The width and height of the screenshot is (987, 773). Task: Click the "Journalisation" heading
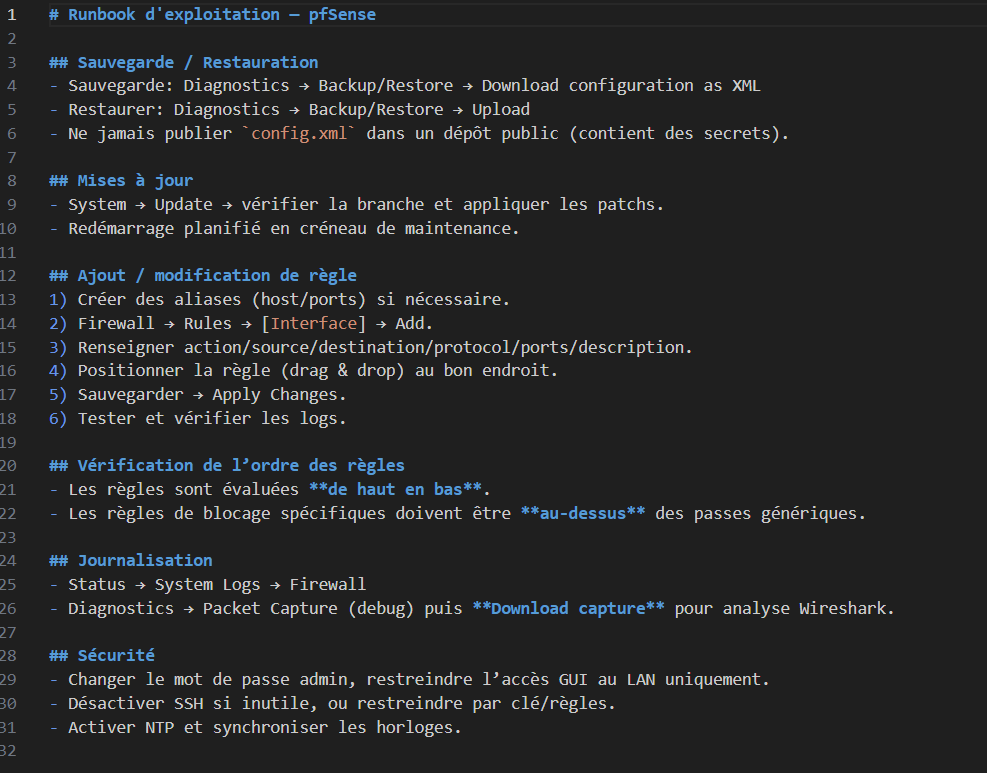click(x=145, y=561)
